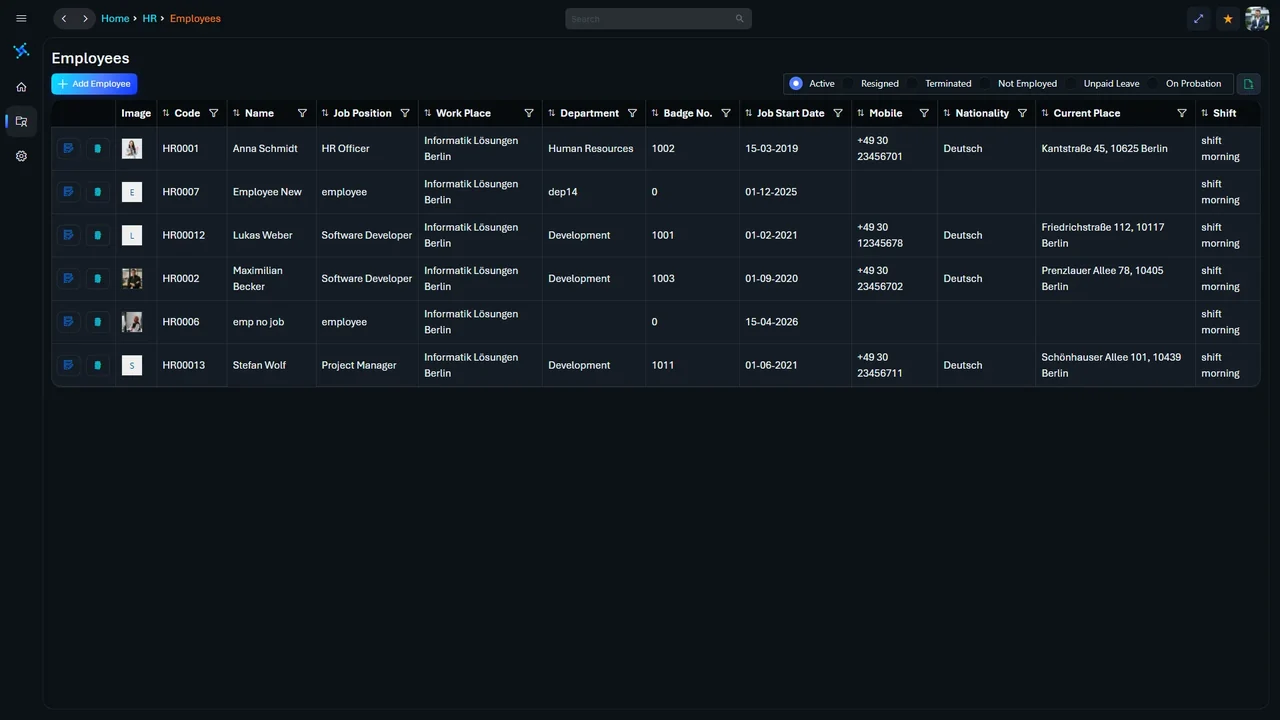This screenshot has height=720, width=1280.
Task: Go forward with the right chevron
Action: tap(86, 18)
